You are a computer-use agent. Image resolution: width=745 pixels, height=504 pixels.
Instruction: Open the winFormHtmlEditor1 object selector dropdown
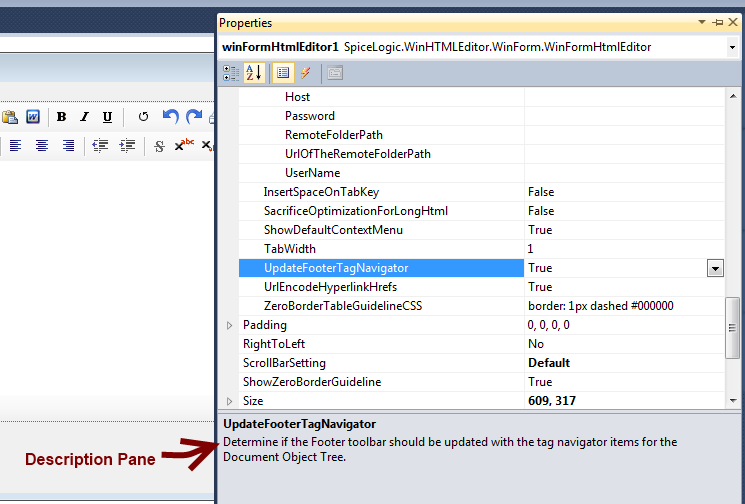click(733, 47)
